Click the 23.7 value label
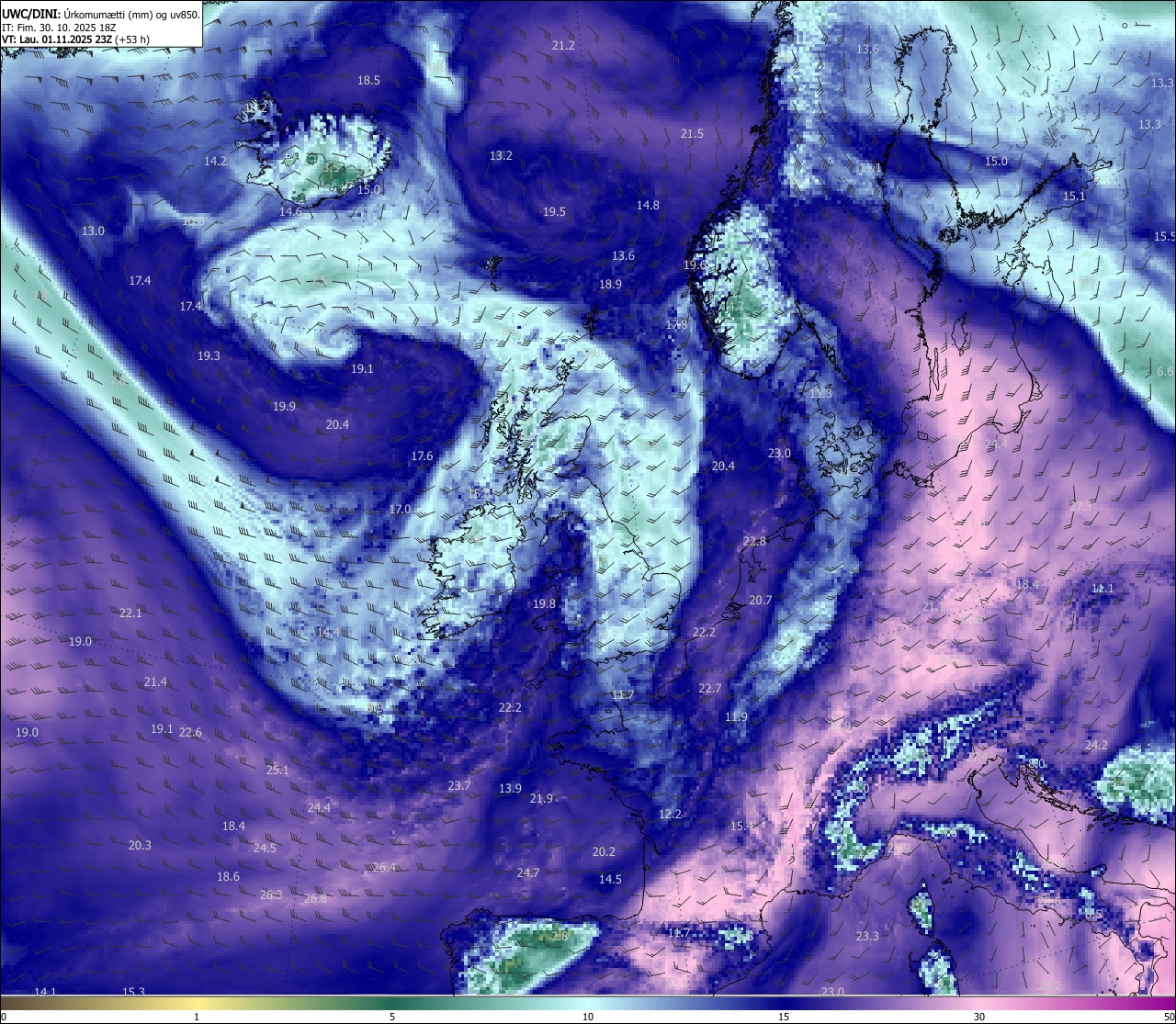 [459, 786]
